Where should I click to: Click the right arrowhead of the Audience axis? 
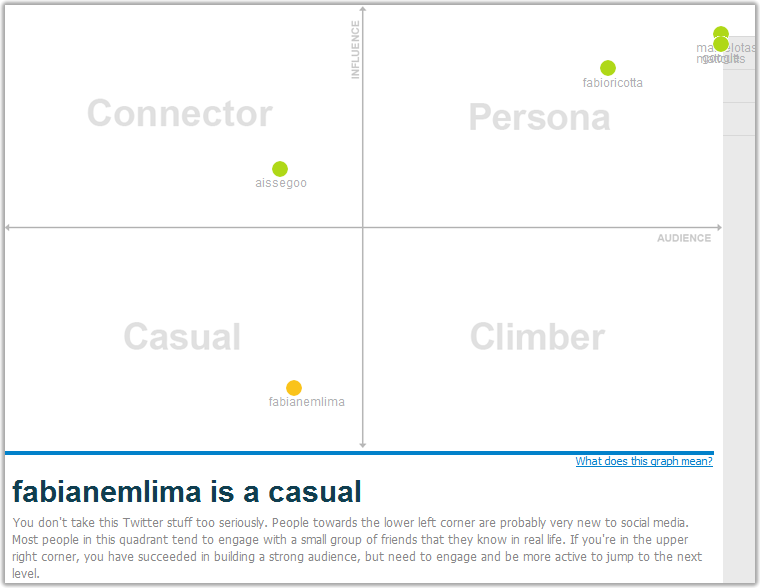pyautogui.click(x=718, y=228)
